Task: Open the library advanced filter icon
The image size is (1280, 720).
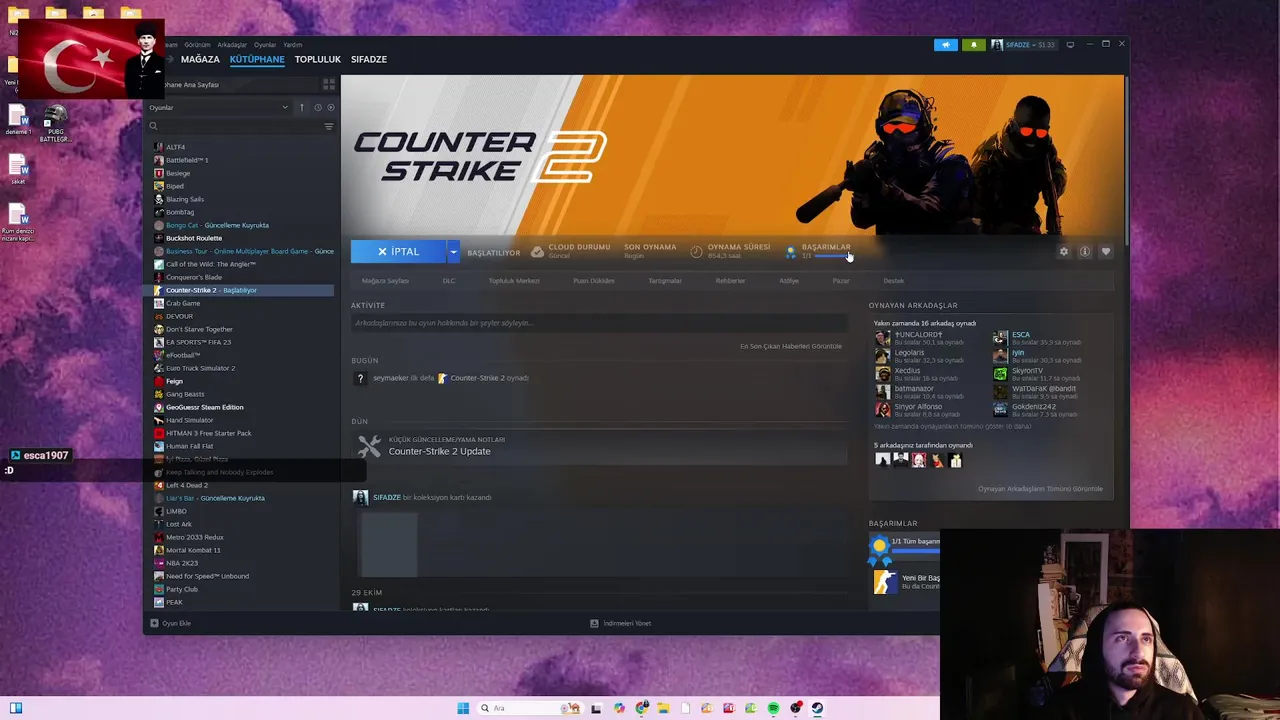Action: point(328,126)
